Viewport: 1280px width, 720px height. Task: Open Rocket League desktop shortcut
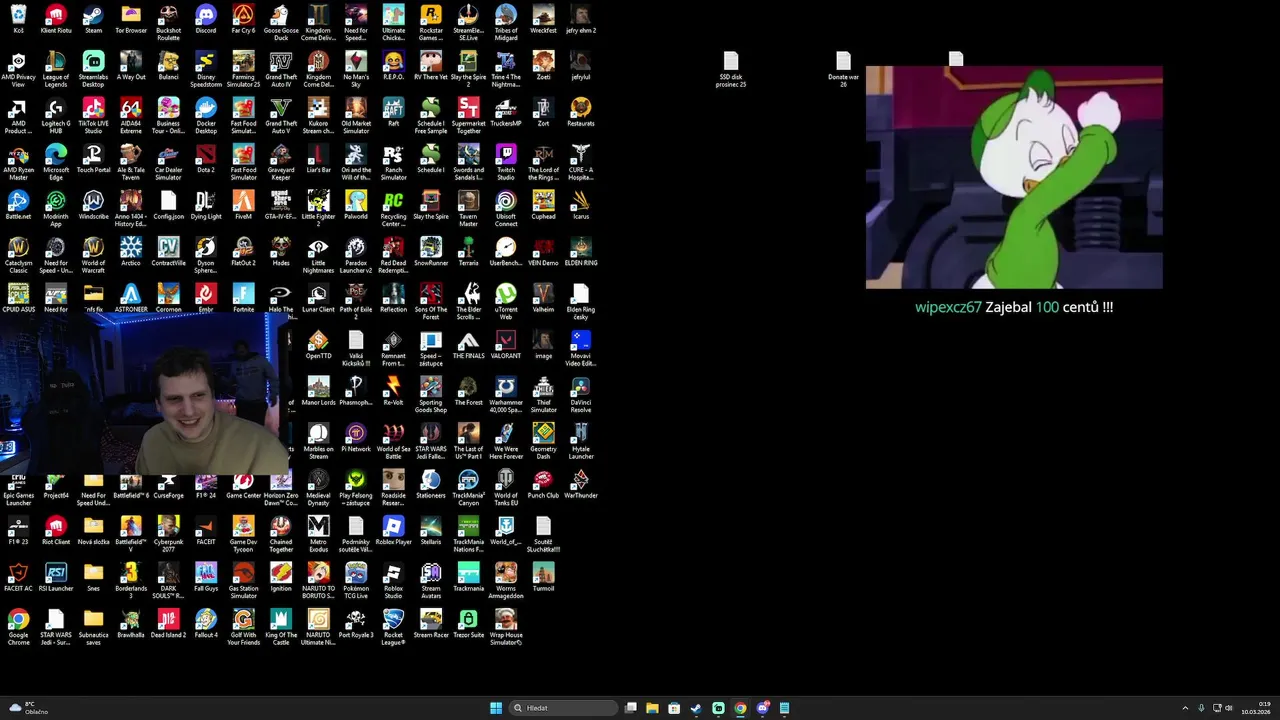393,627
